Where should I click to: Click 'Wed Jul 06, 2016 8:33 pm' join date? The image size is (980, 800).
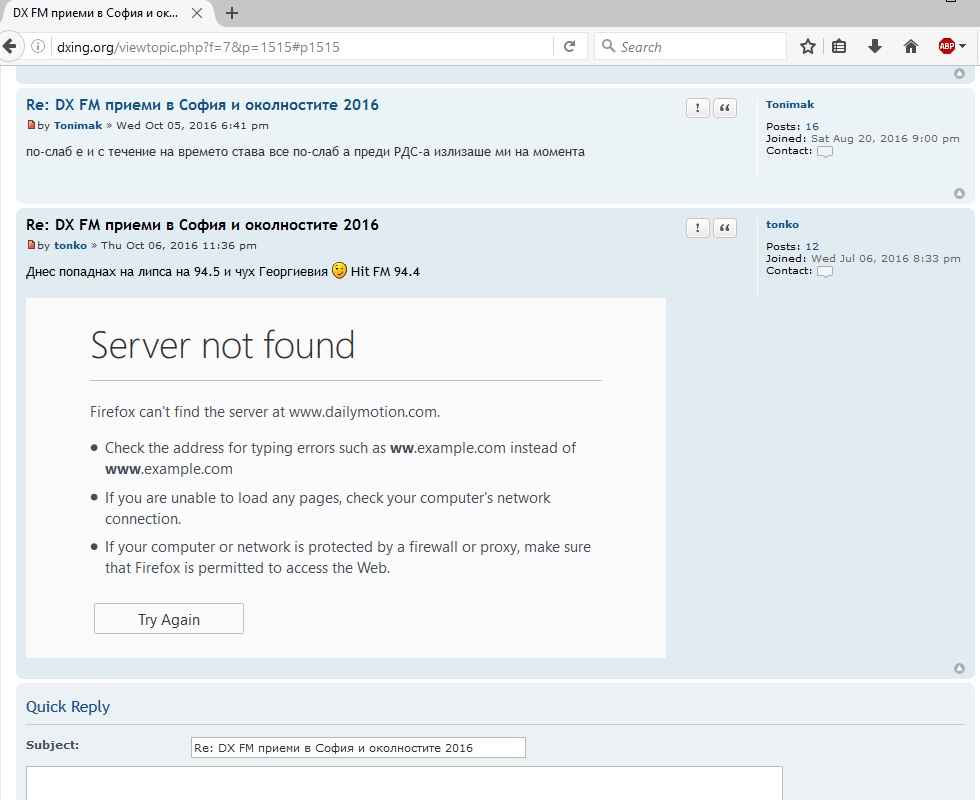[x=886, y=259]
